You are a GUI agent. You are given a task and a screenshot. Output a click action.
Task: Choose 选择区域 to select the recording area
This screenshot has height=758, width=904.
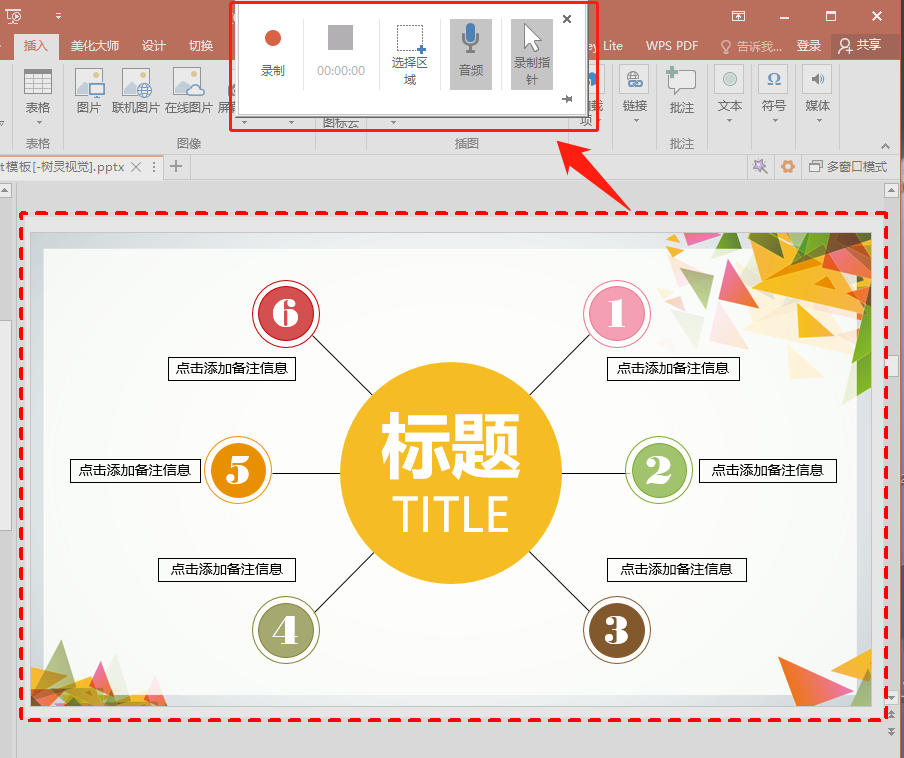409,55
